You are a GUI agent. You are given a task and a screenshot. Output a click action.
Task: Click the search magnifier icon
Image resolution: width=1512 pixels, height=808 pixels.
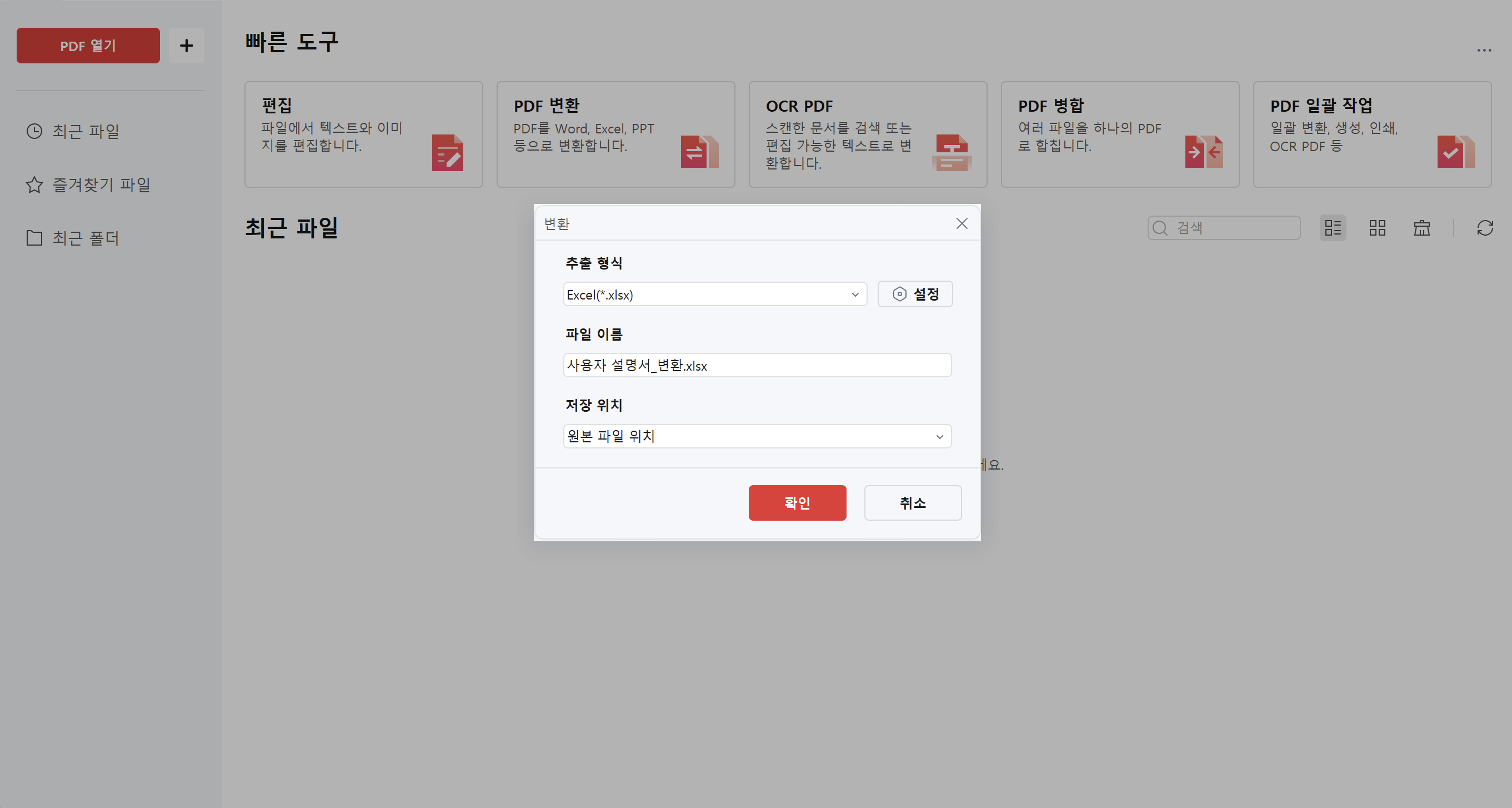point(1160,228)
